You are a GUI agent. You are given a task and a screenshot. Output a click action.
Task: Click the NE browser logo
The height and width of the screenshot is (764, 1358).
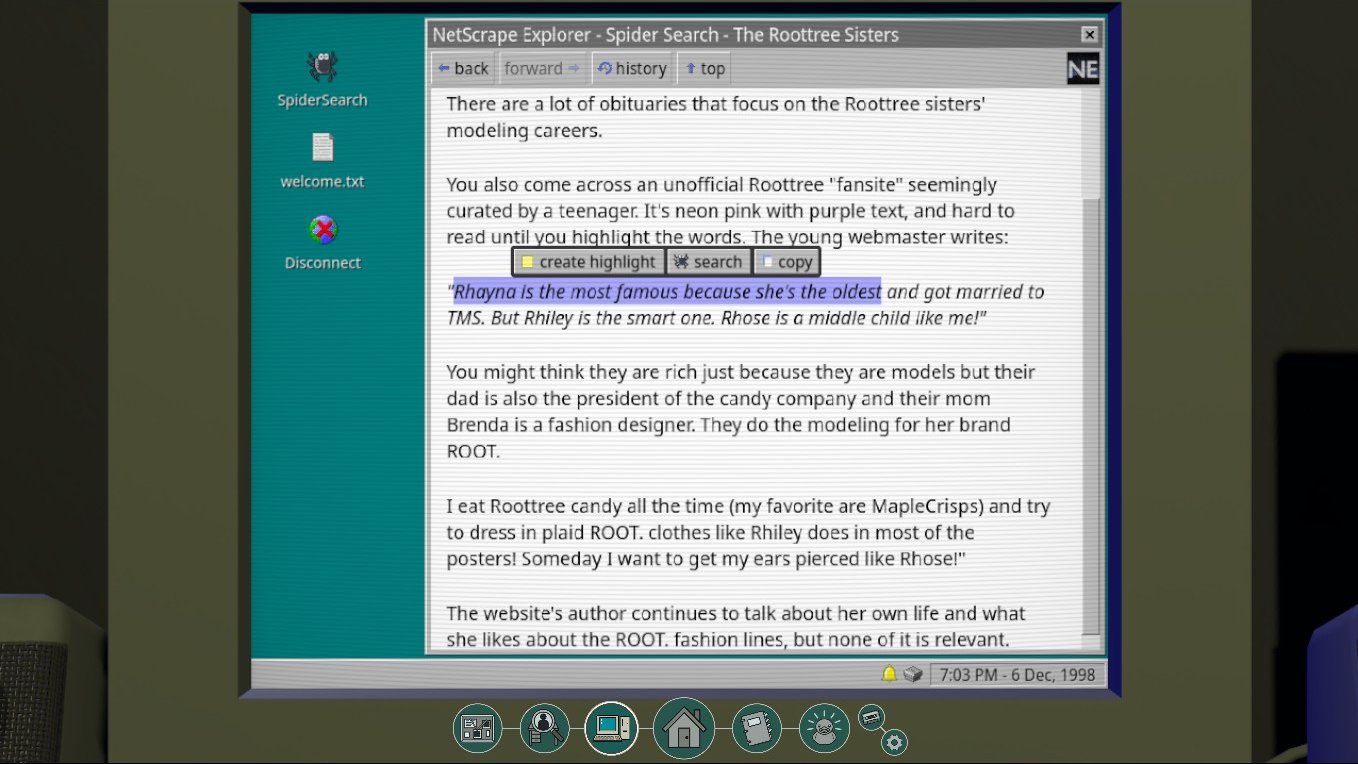(x=1083, y=69)
